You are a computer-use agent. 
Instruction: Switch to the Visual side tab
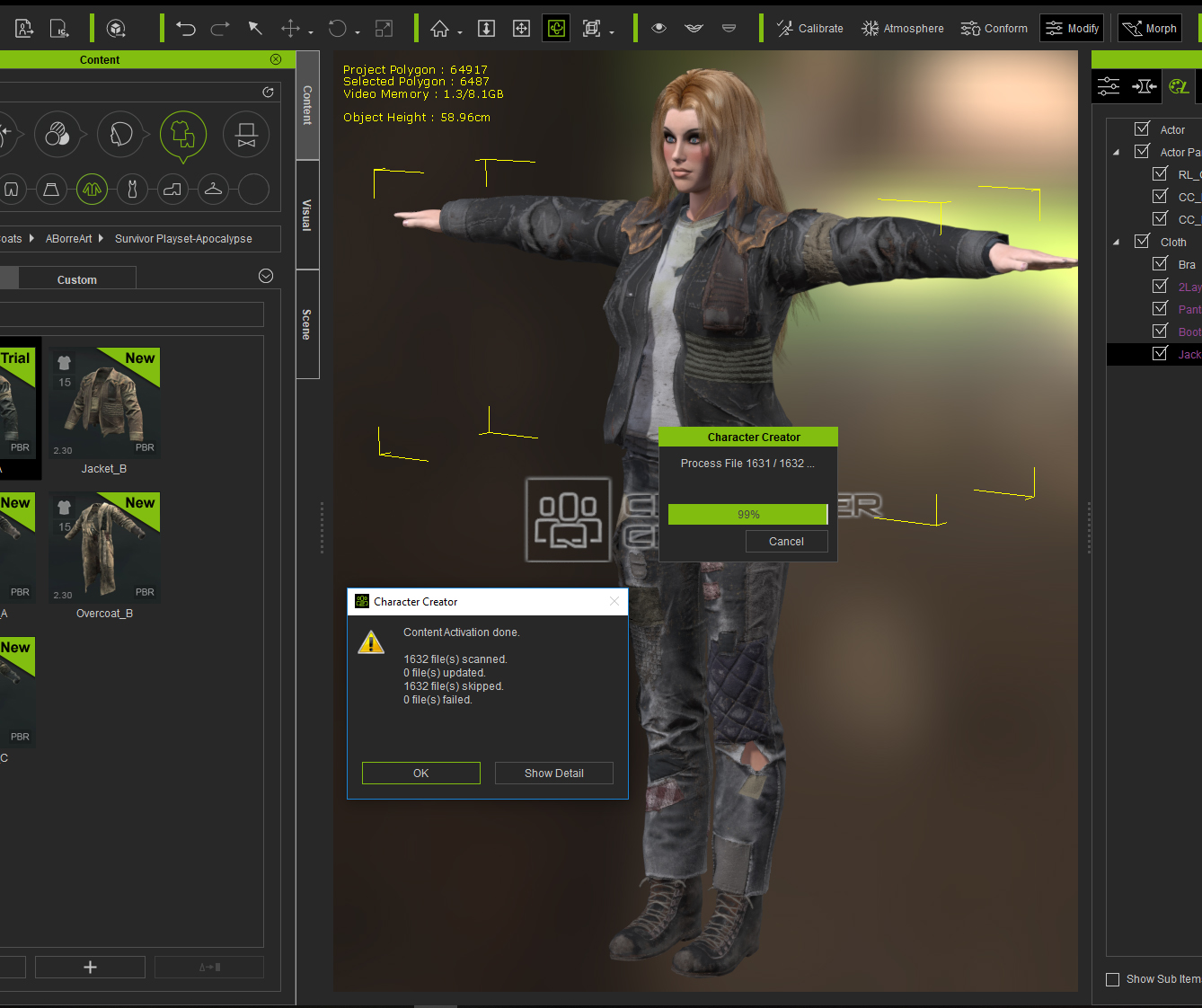point(307,215)
